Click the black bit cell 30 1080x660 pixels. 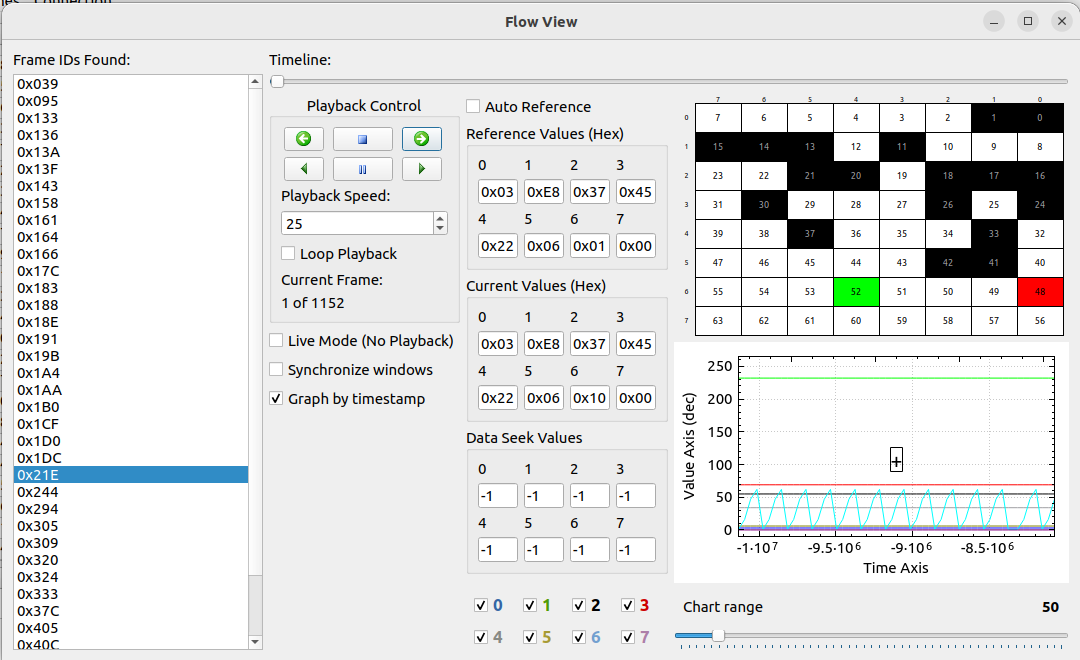tap(764, 205)
